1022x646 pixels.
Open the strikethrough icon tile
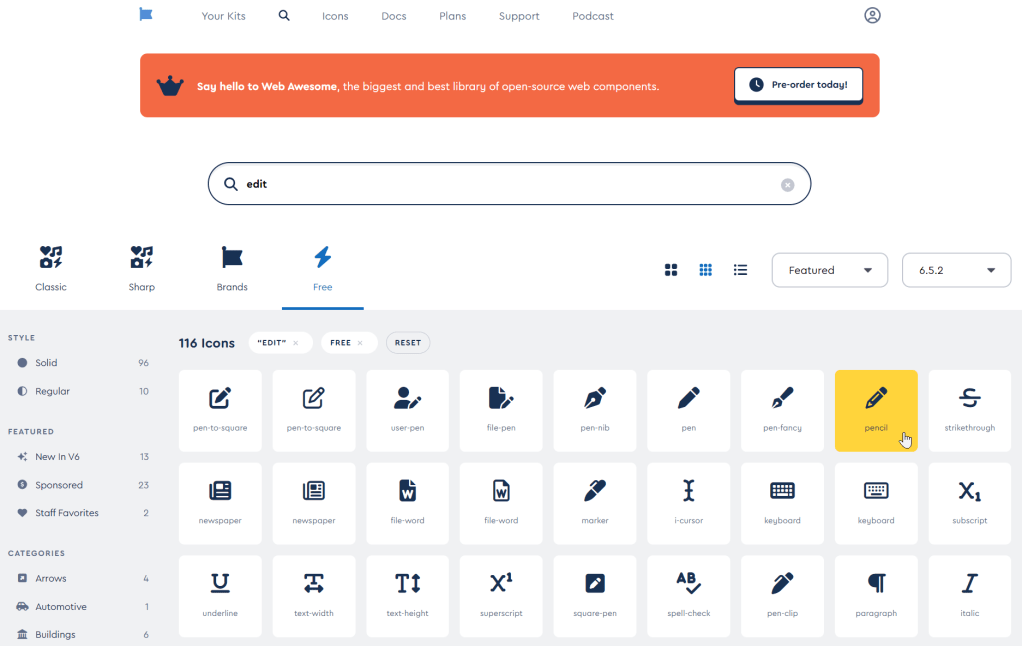[x=969, y=410]
